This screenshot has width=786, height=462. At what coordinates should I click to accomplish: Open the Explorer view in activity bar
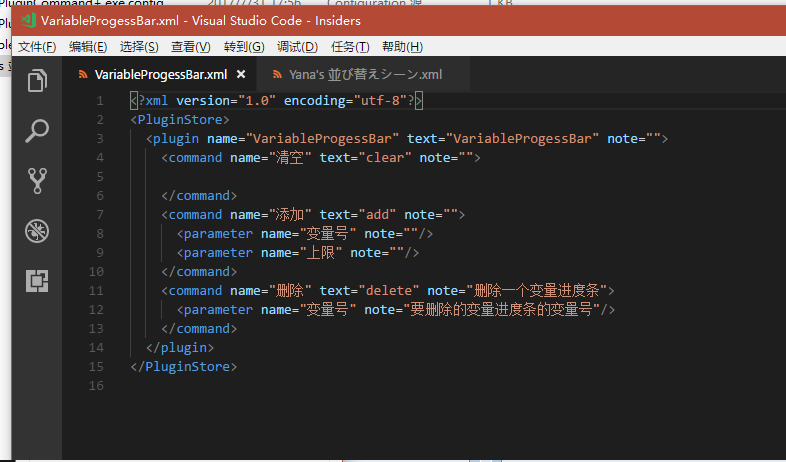(x=37, y=81)
